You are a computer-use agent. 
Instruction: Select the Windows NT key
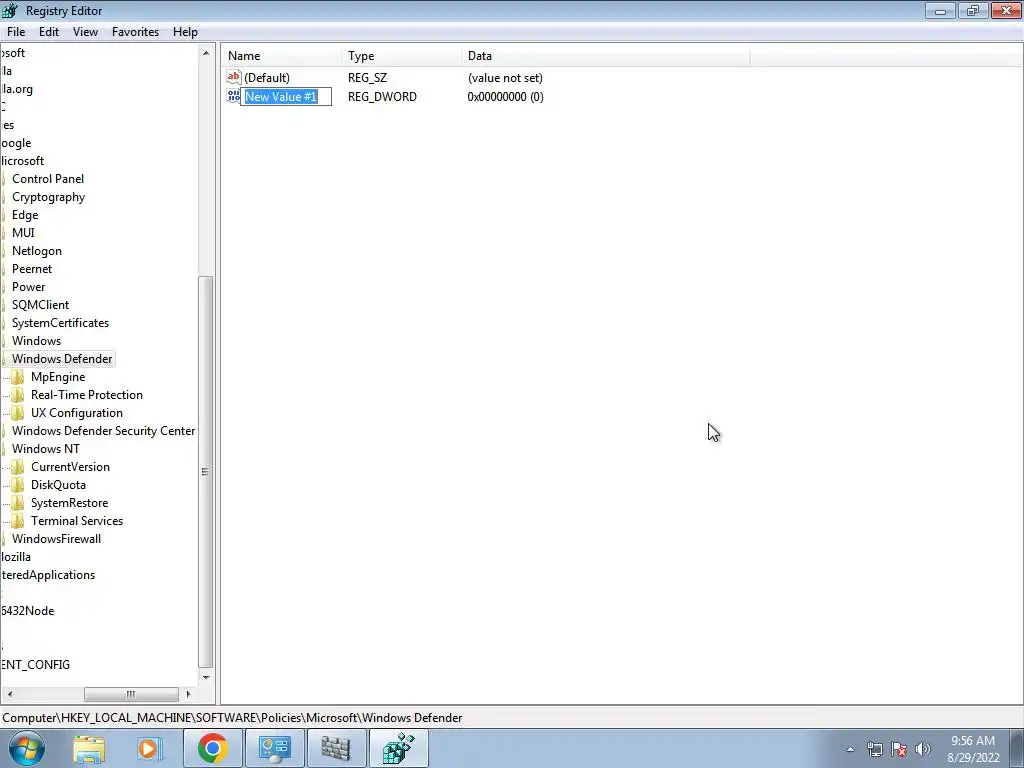coord(46,449)
